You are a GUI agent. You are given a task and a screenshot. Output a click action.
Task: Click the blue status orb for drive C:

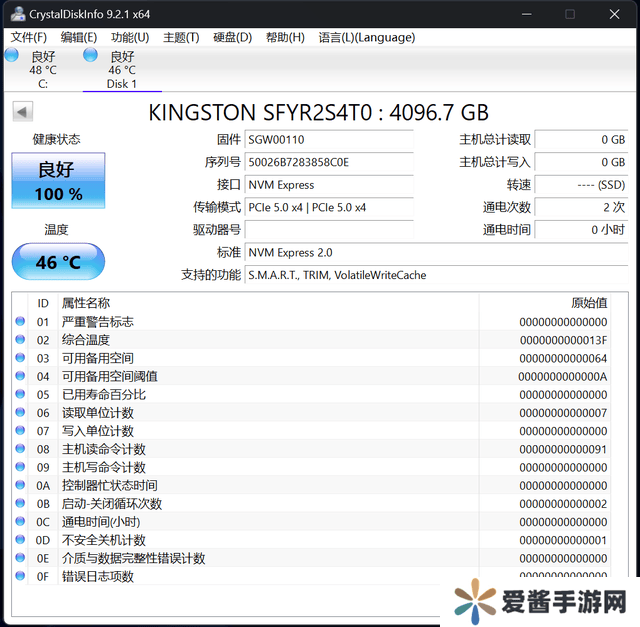click(x=11, y=55)
